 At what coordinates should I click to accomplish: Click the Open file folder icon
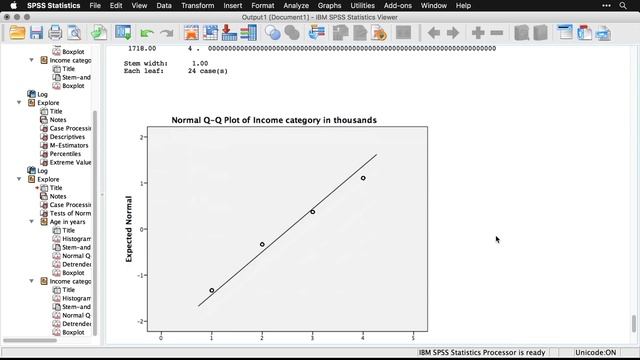coord(17,33)
